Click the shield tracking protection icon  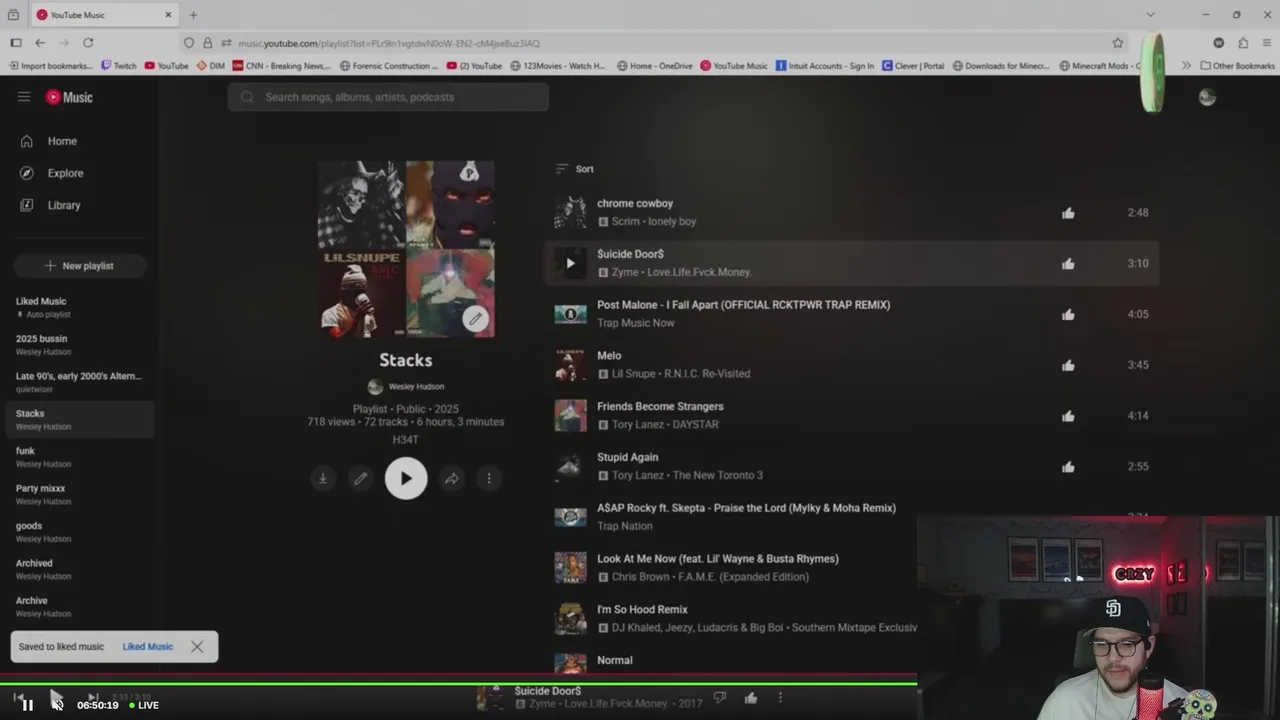point(189,43)
